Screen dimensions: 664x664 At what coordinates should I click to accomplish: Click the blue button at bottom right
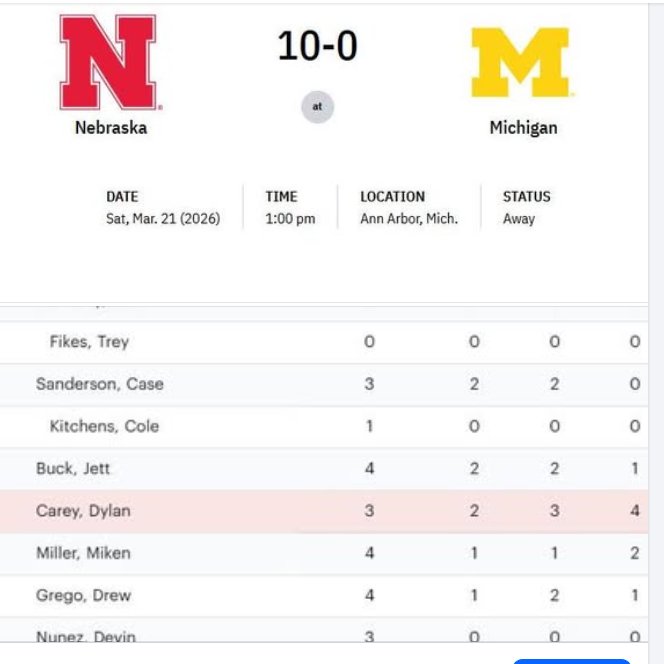(572, 661)
